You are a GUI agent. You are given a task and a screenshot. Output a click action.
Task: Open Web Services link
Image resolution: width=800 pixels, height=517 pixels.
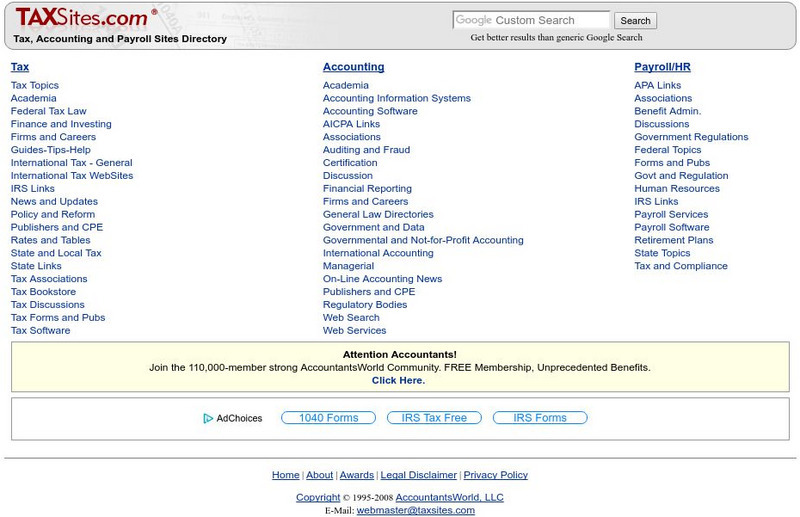click(x=355, y=331)
